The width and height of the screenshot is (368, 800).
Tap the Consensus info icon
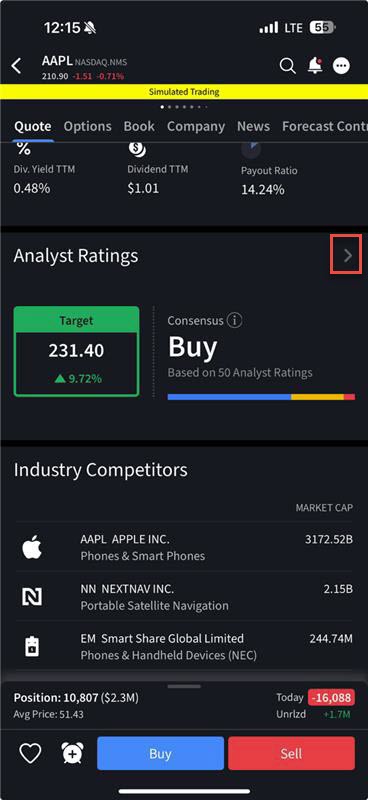(x=234, y=320)
